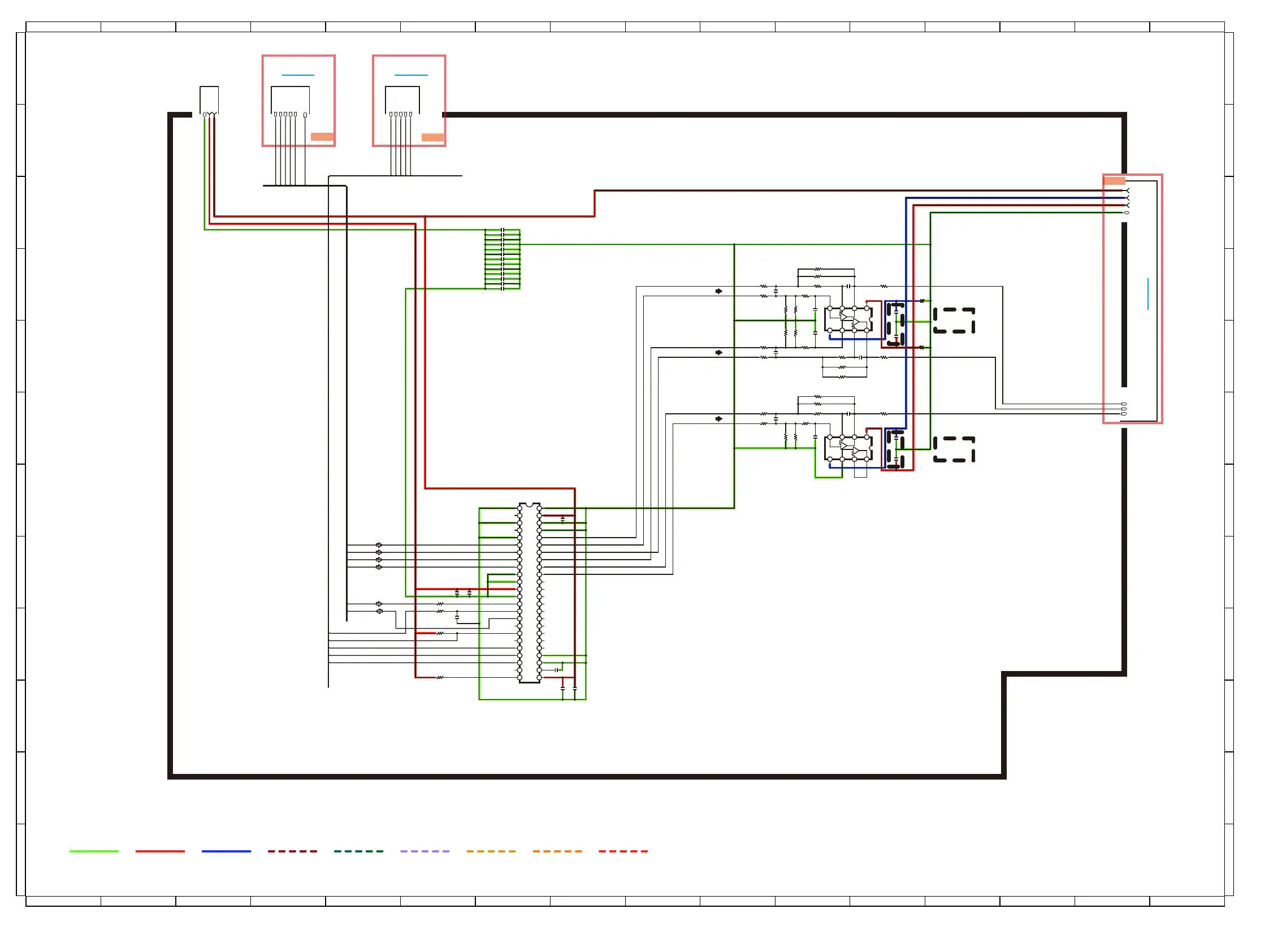1282x952 pixels.
Task: Select the dark green dashed legend line
Action: (x=358, y=851)
